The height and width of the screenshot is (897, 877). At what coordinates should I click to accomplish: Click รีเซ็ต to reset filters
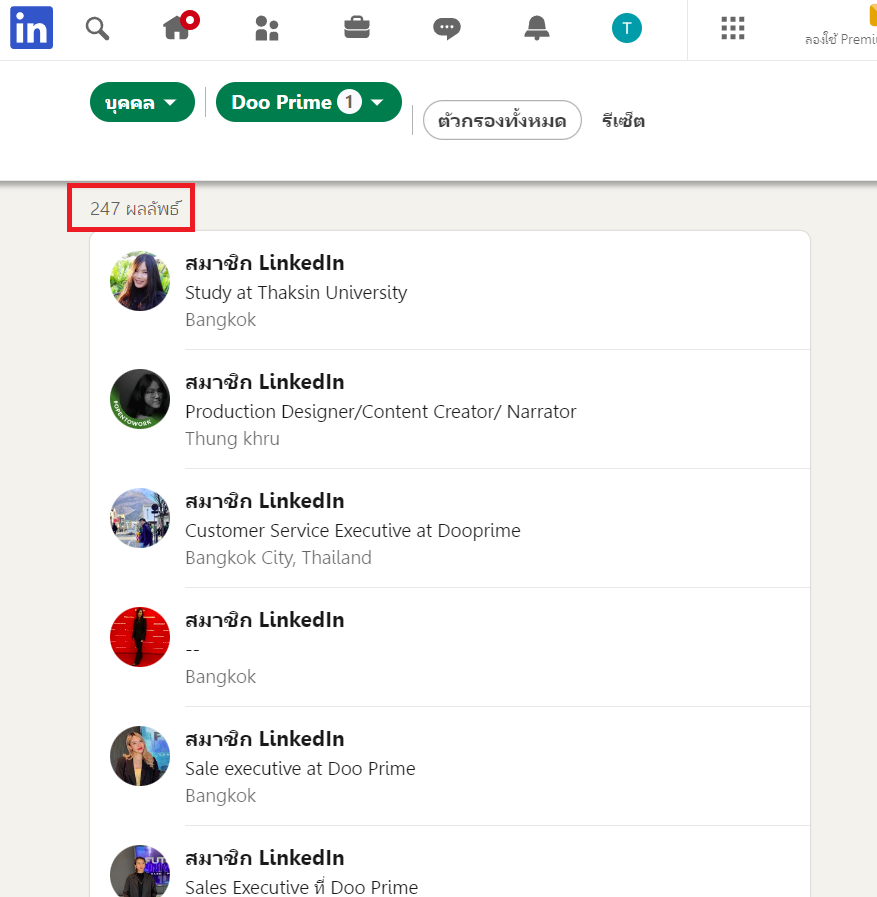point(623,121)
